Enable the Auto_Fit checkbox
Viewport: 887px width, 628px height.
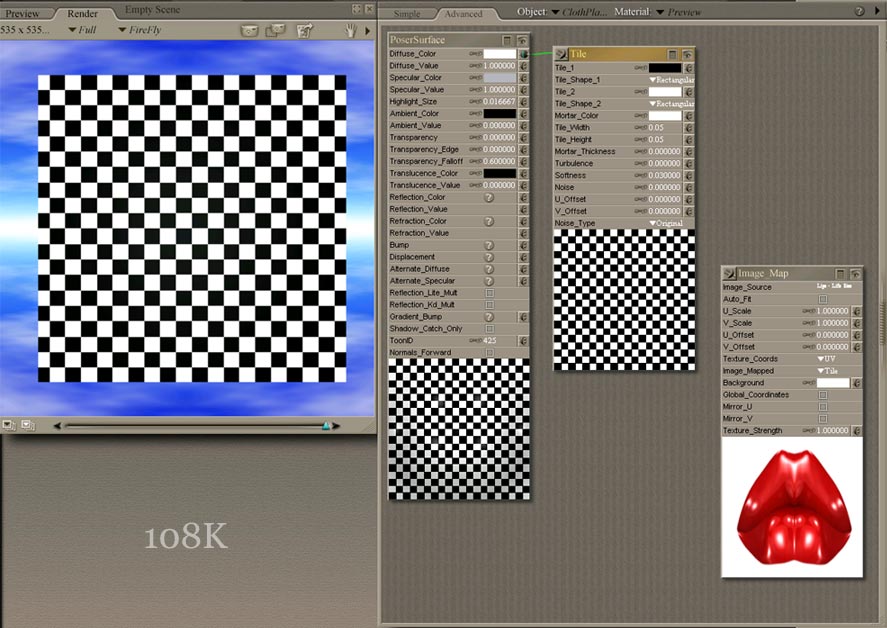click(823, 299)
